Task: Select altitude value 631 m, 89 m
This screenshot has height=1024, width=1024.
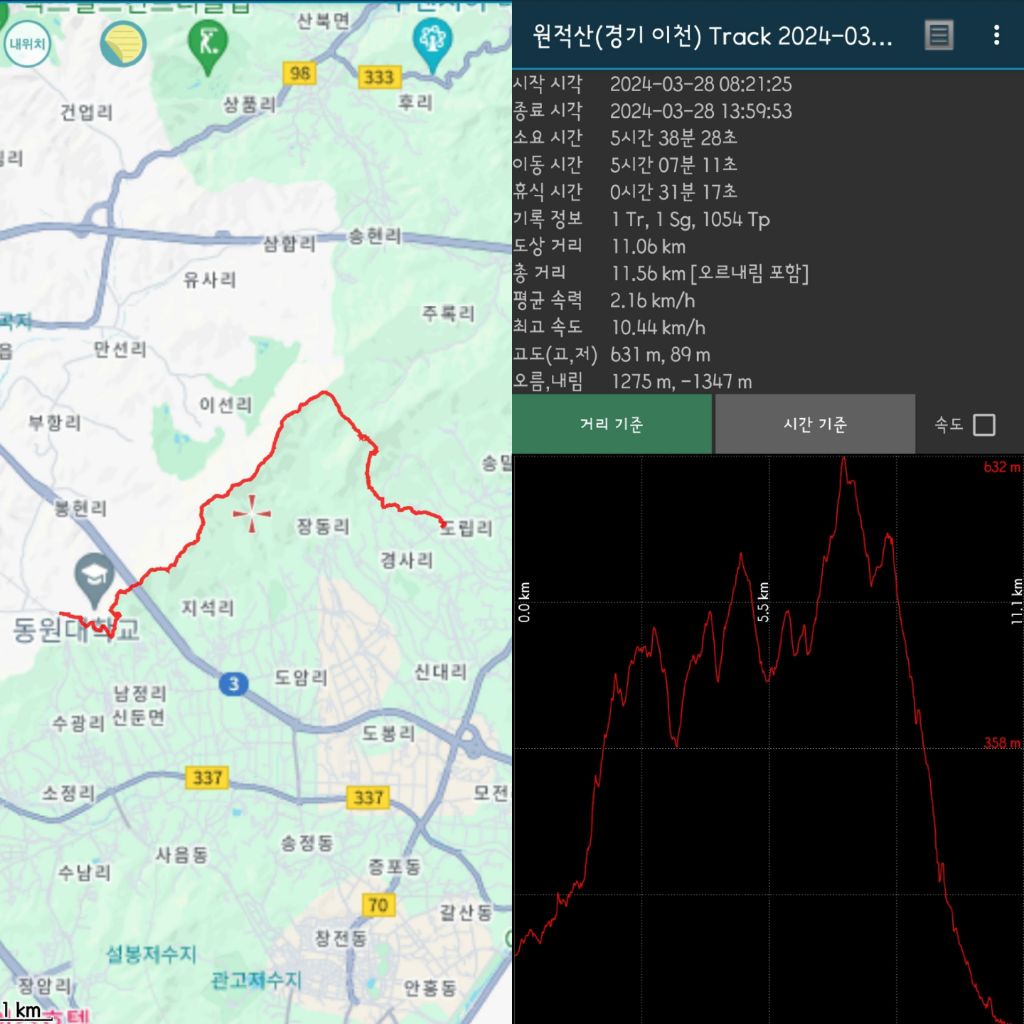Action: click(660, 355)
